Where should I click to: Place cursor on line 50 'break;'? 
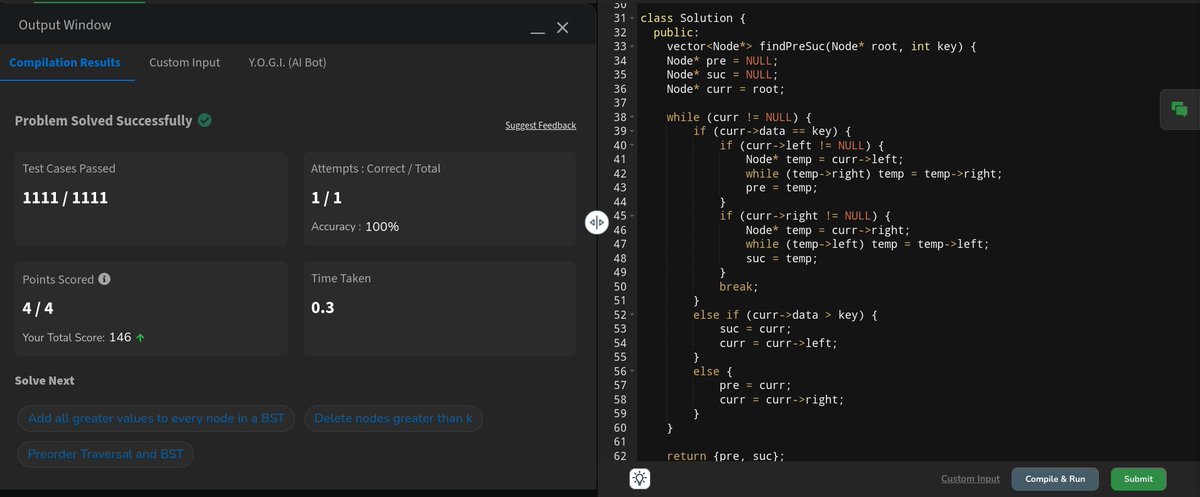pos(738,287)
